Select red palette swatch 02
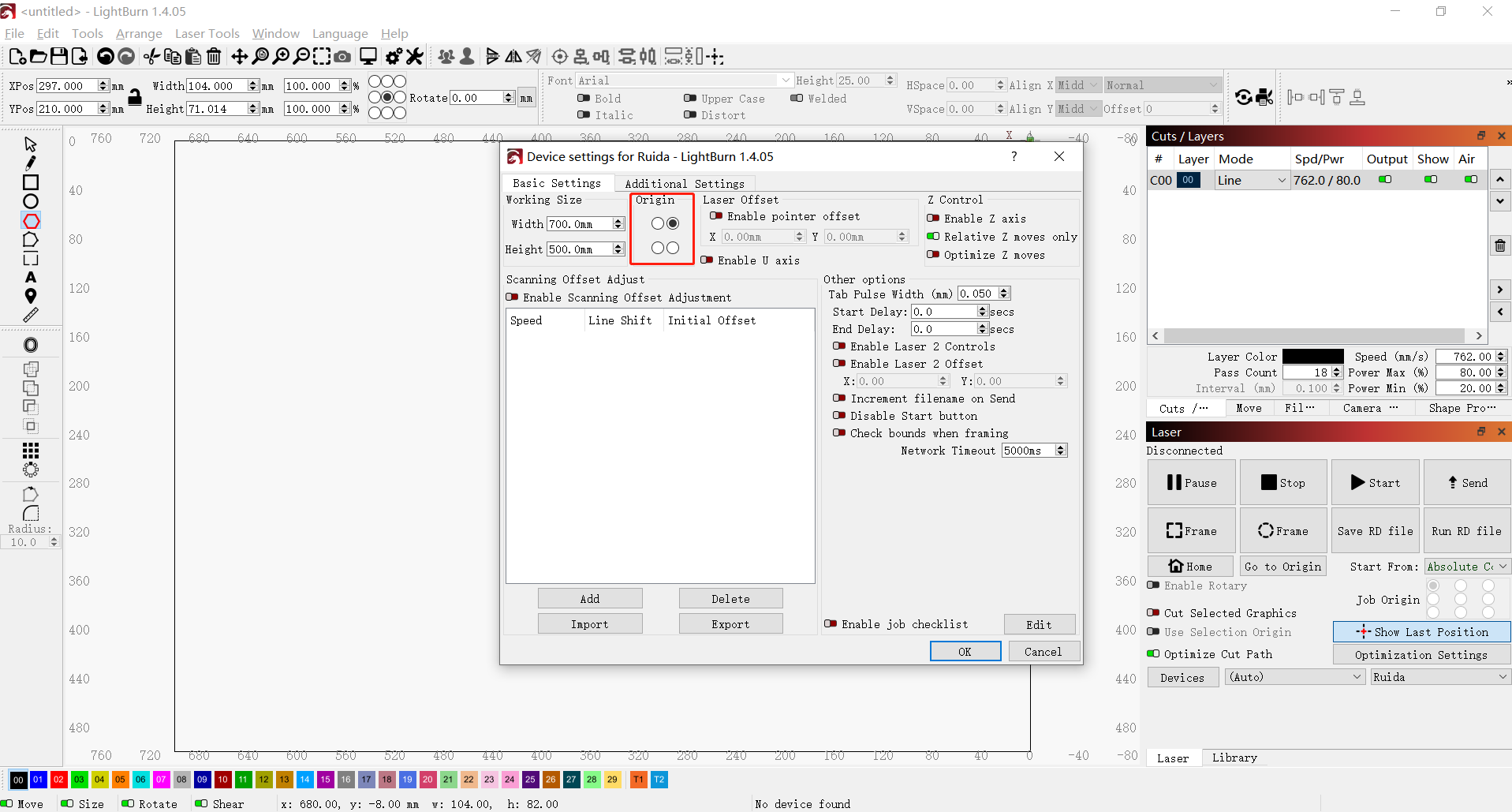The image size is (1512, 812). tap(58, 780)
